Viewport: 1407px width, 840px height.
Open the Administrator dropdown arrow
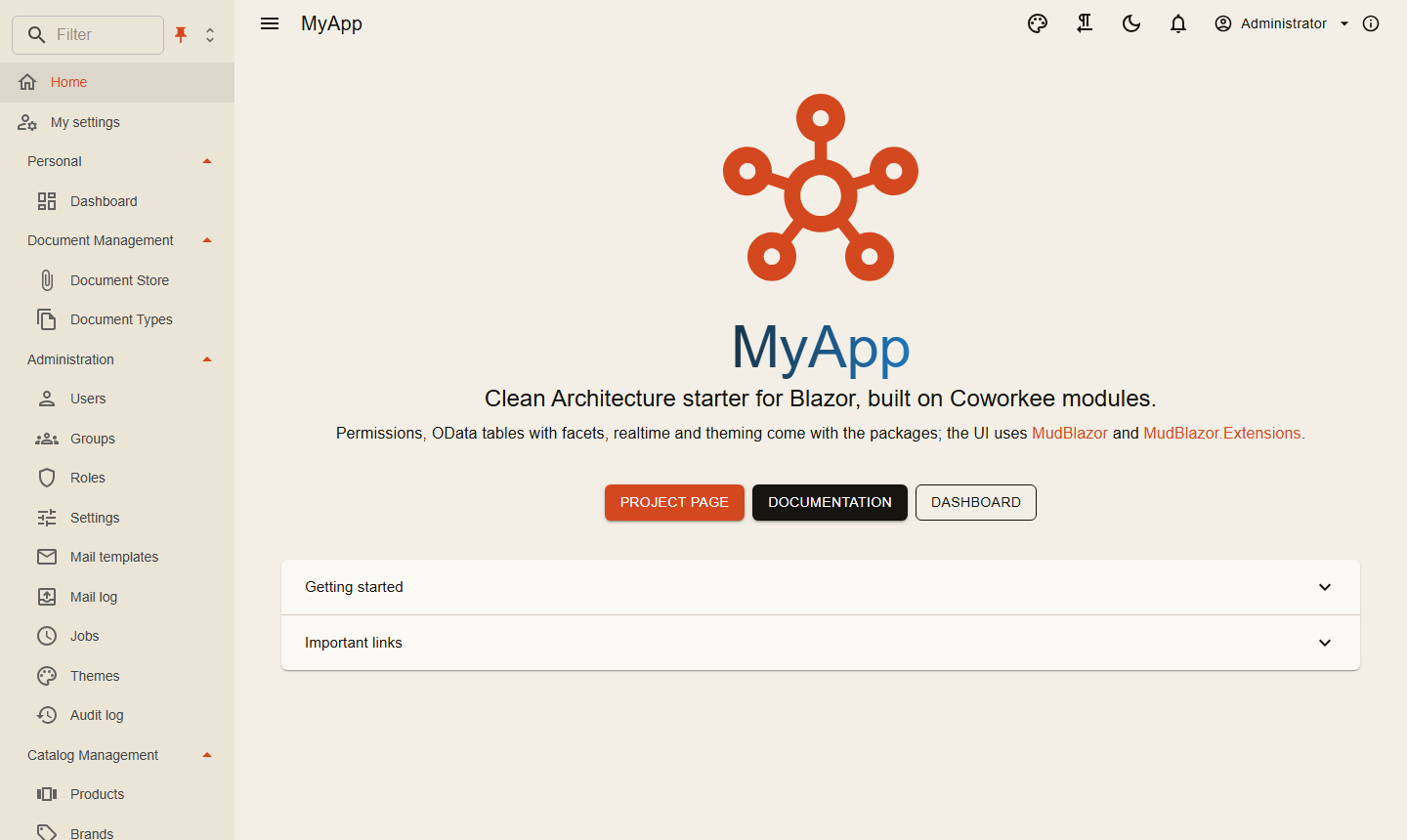[1344, 23]
